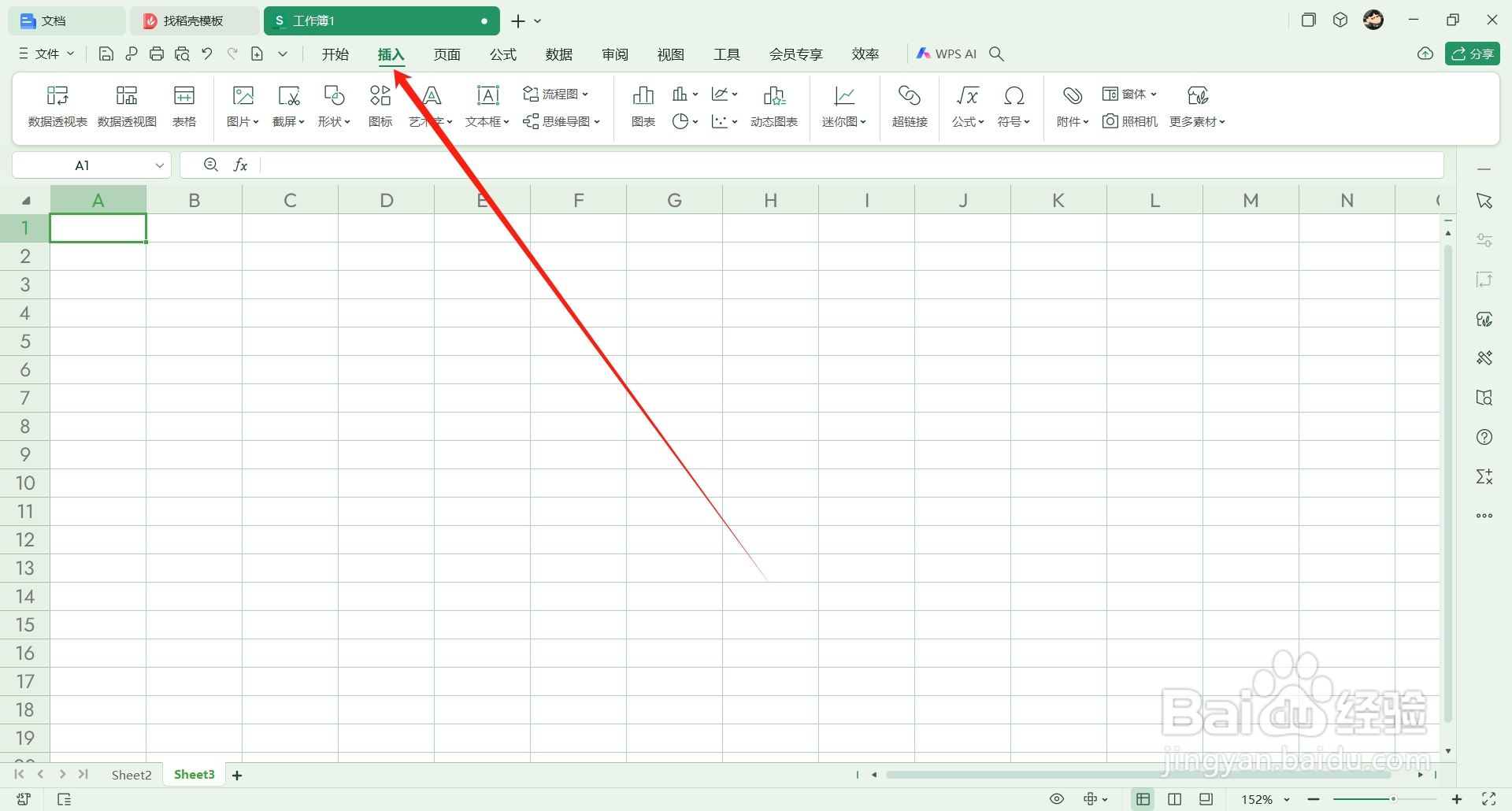Click the cloud sync icon

coord(1425,54)
